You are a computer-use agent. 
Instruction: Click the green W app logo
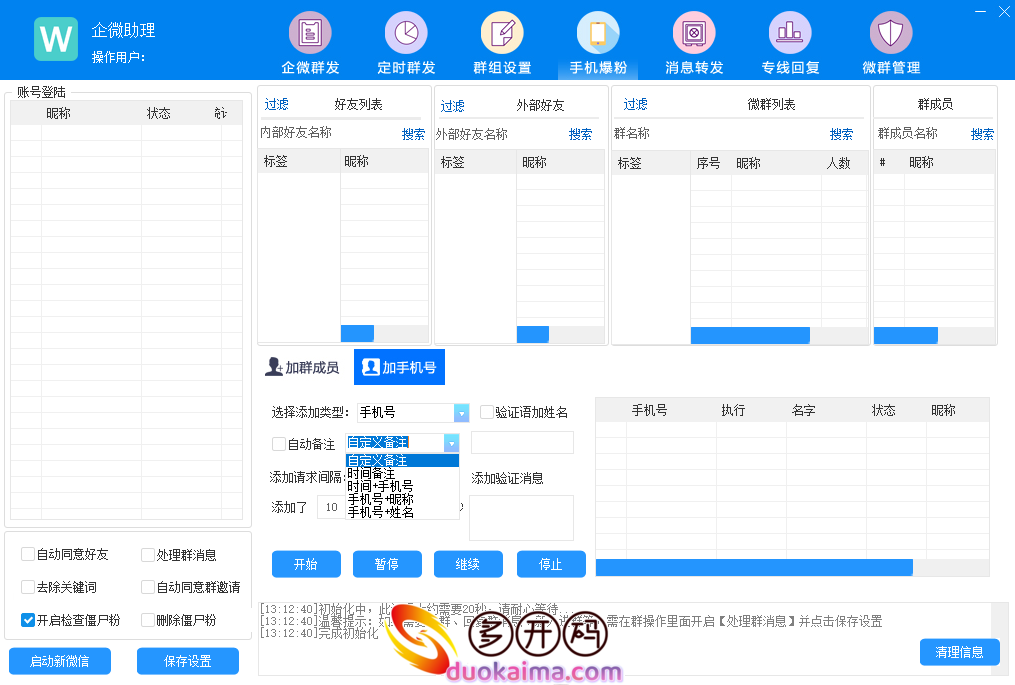pos(56,39)
